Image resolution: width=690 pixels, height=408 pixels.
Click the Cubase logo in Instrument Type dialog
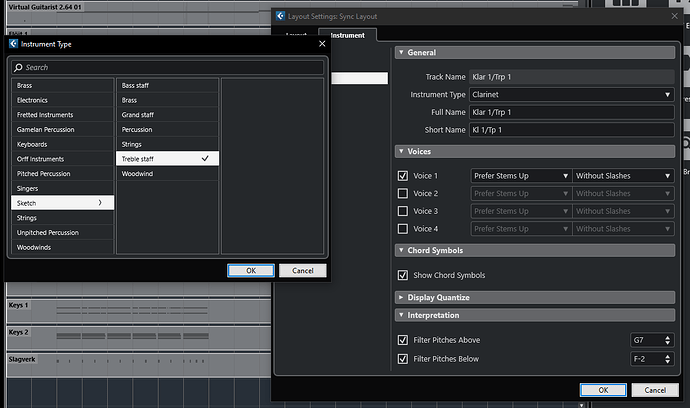(x=14, y=44)
